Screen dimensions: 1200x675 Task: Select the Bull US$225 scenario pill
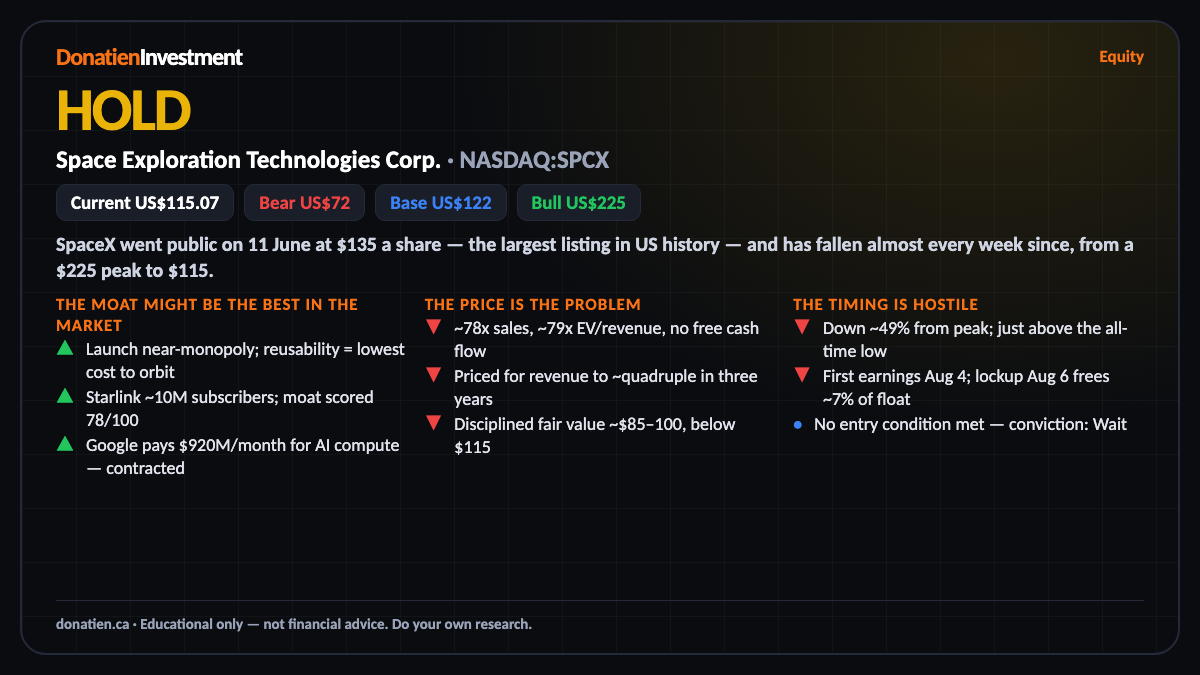click(578, 203)
